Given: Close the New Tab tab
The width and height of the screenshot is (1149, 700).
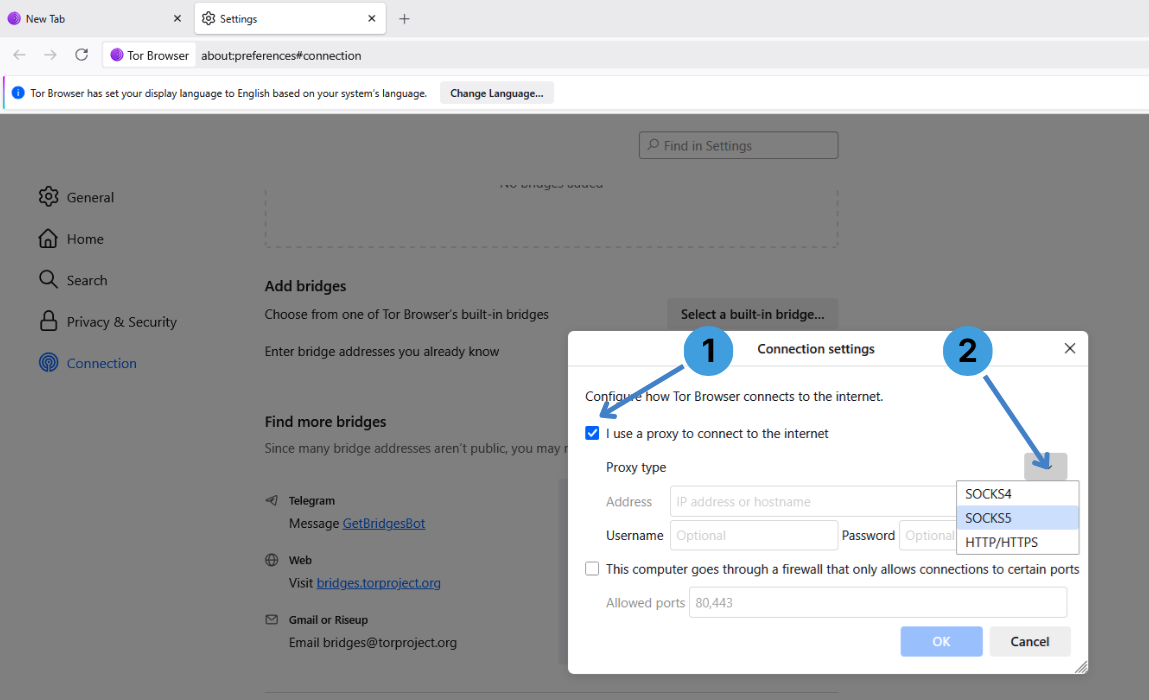Looking at the screenshot, I should click(177, 18).
